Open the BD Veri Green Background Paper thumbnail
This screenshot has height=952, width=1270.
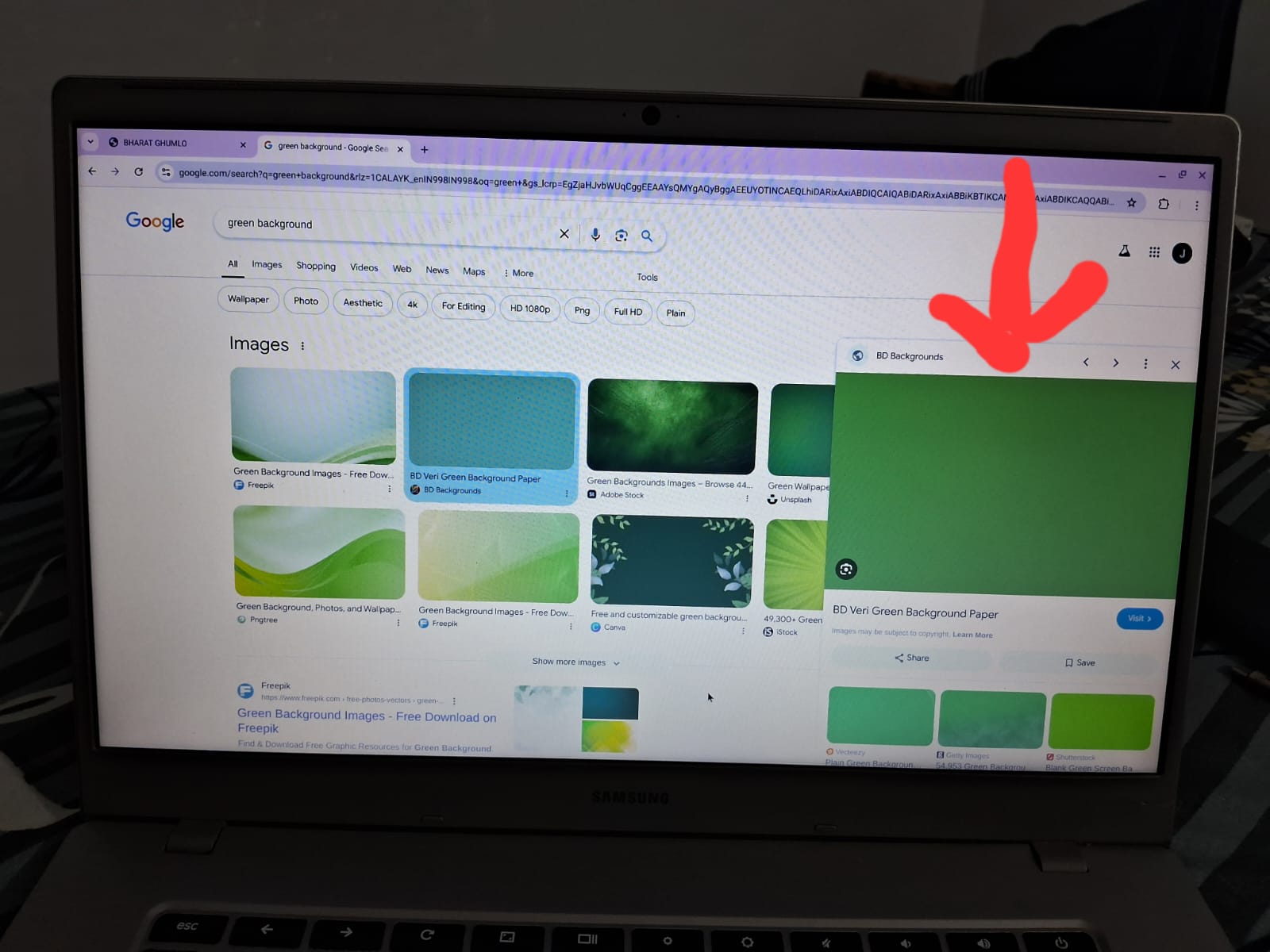pos(492,423)
